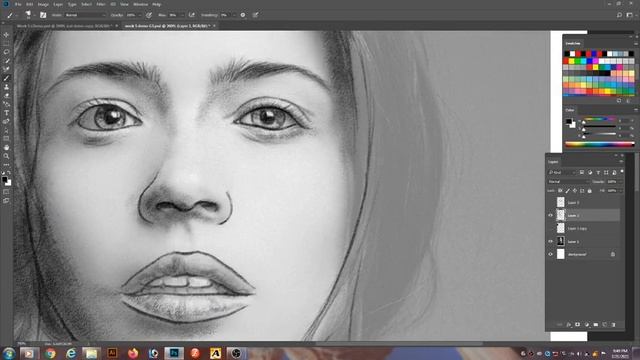The height and width of the screenshot is (360, 640).
Task: Filter layers for pixel layers
Action: tap(582, 172)
